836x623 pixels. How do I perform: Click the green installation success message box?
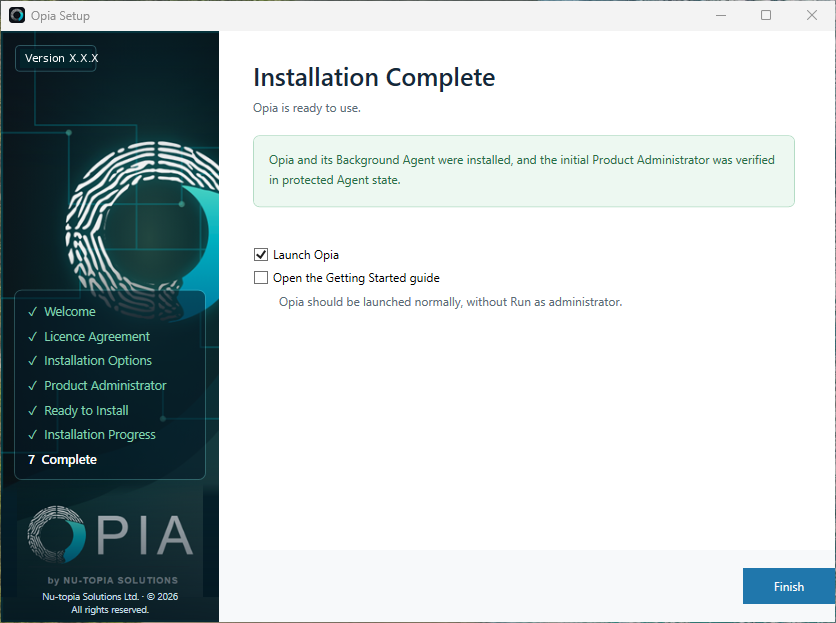[x=524, y=171]
